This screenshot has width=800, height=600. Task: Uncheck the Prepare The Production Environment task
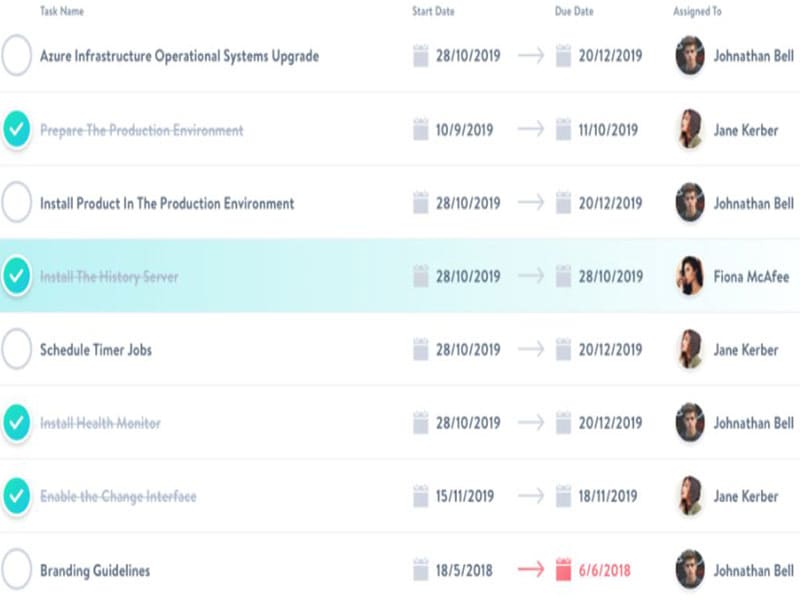pos(17,130)
